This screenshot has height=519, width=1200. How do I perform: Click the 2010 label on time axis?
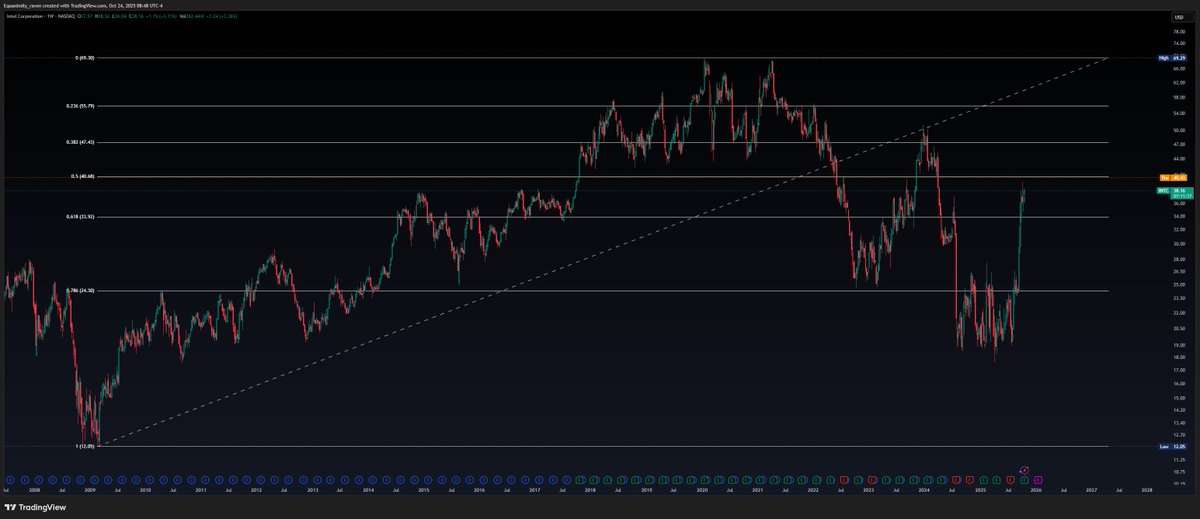[146, 491]
